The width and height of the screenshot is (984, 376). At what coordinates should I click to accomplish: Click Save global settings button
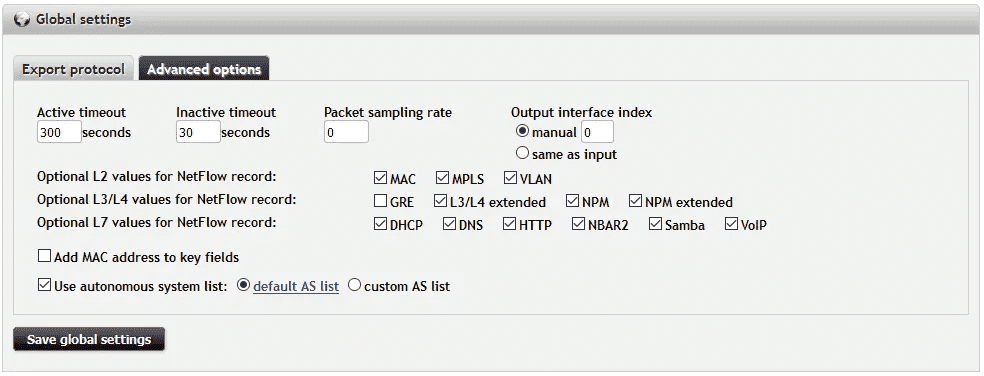point(89,340)
